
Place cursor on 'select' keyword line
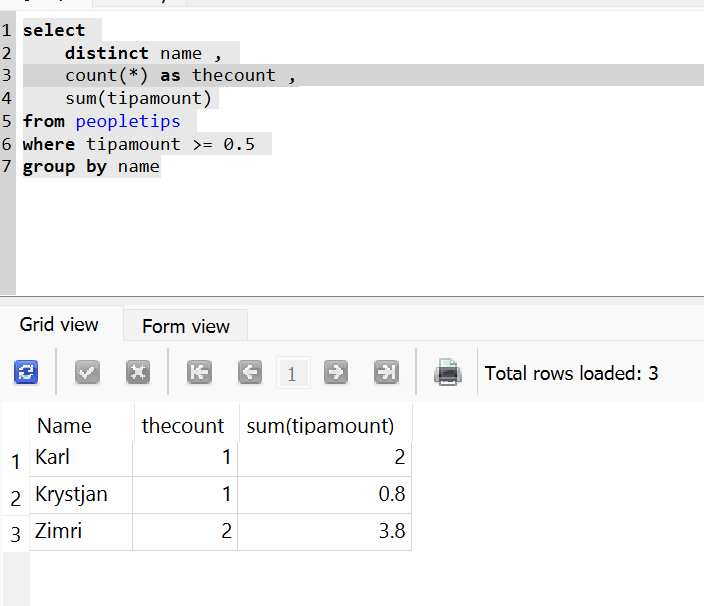54,30
